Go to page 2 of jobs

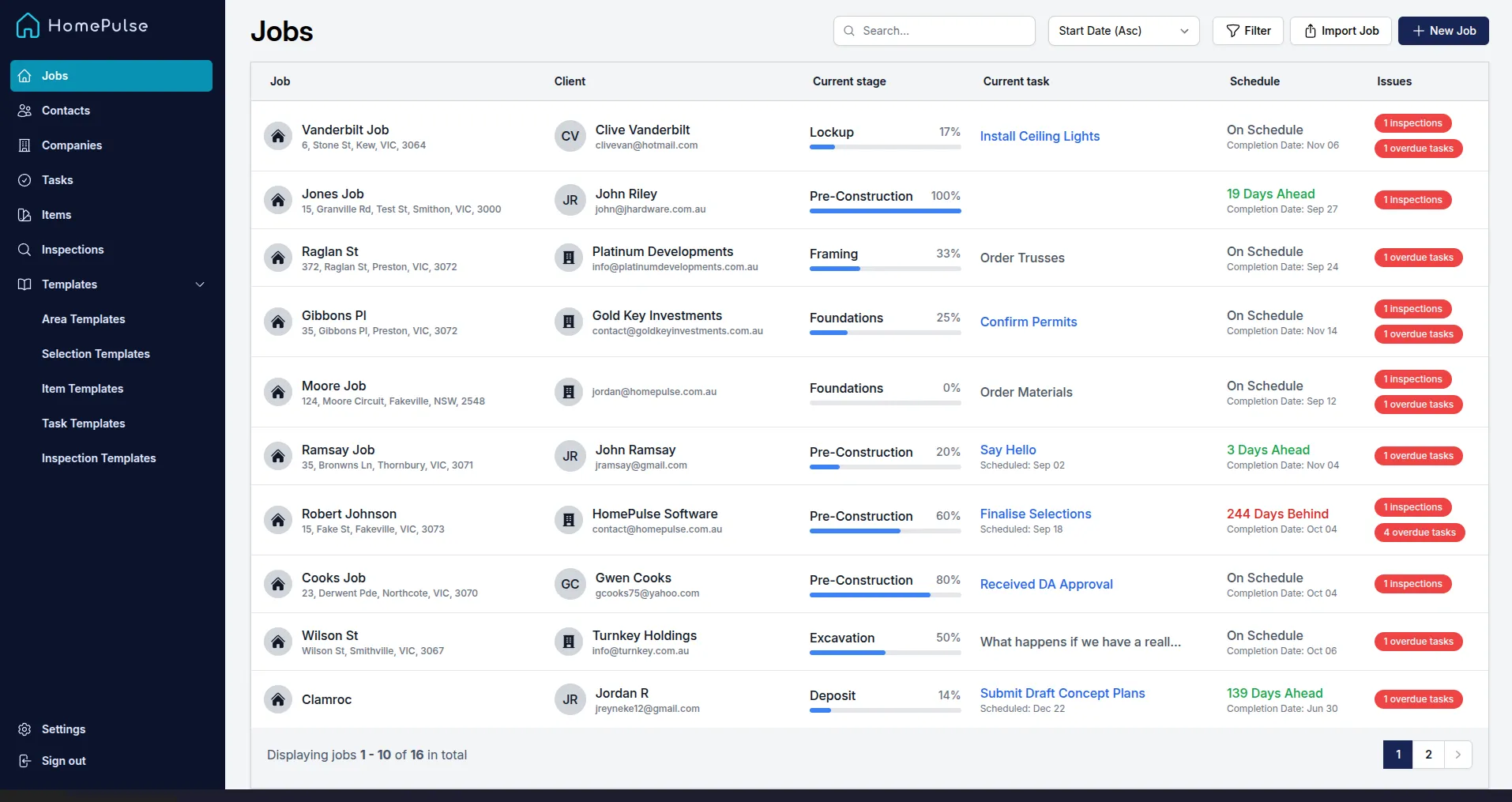tap(1427, 755)
